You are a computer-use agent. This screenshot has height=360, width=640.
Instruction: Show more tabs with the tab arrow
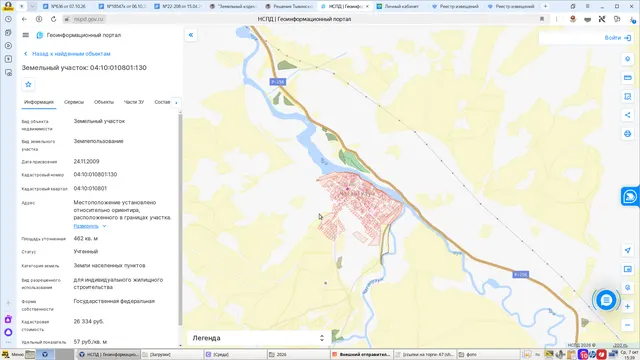point(176,102)
